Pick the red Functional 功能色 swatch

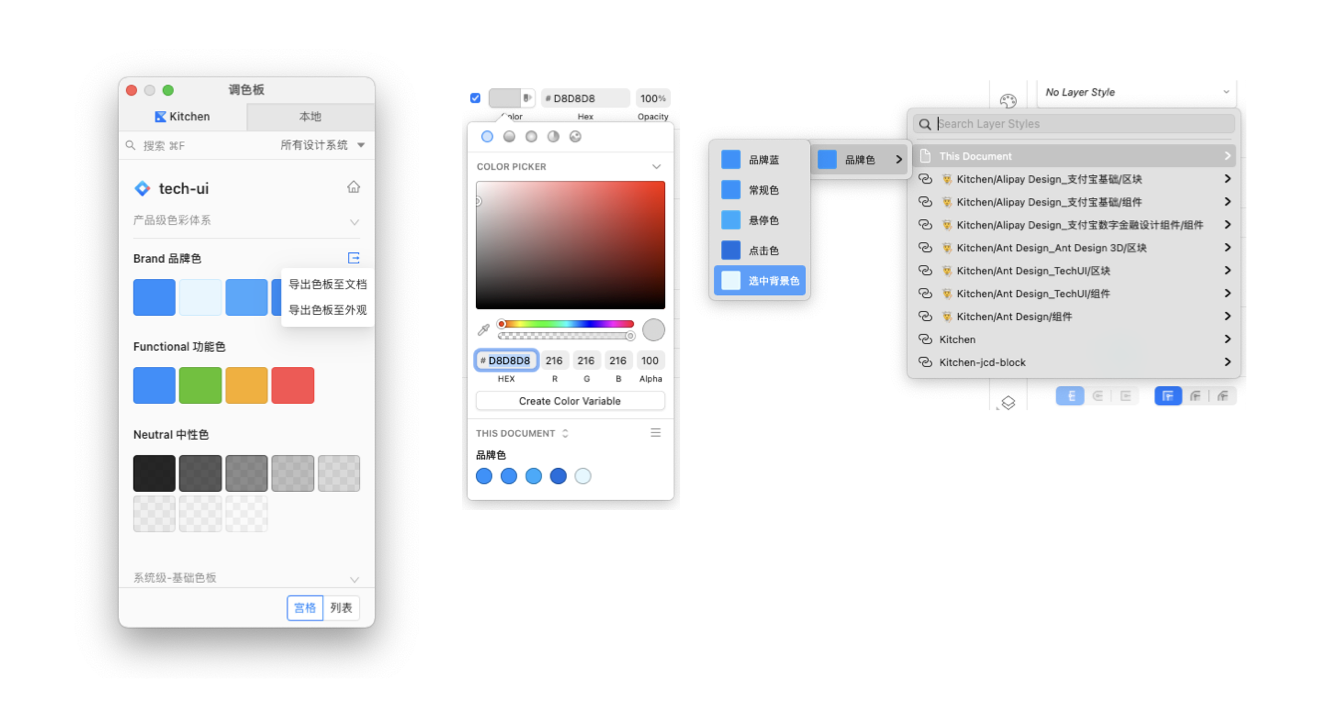[x=293, y=385]
